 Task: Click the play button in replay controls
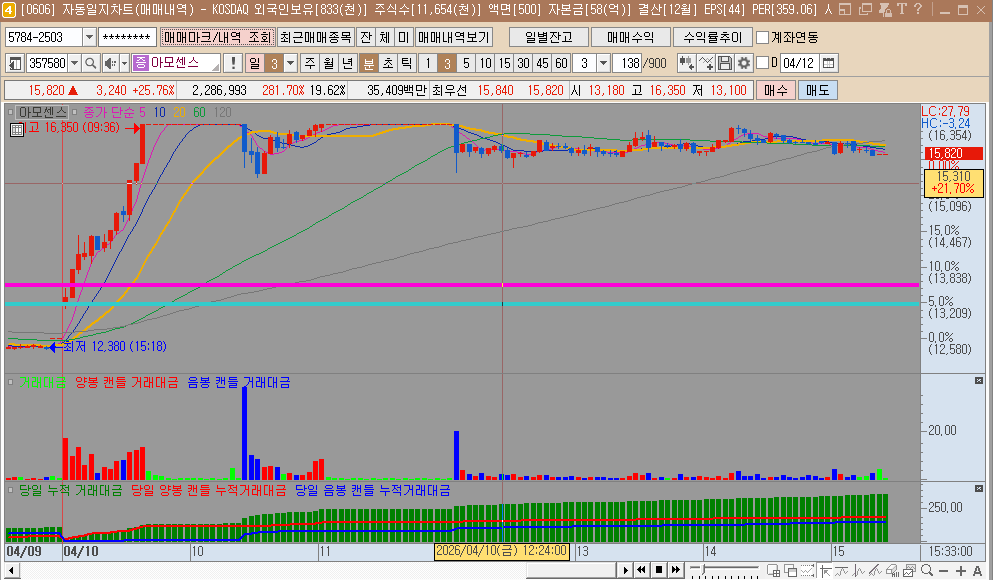[626, 570]
